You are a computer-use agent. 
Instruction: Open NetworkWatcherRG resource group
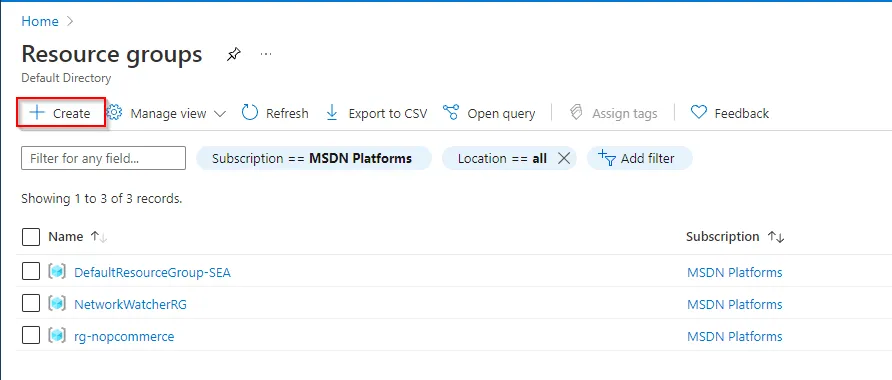tap(130, 304)
